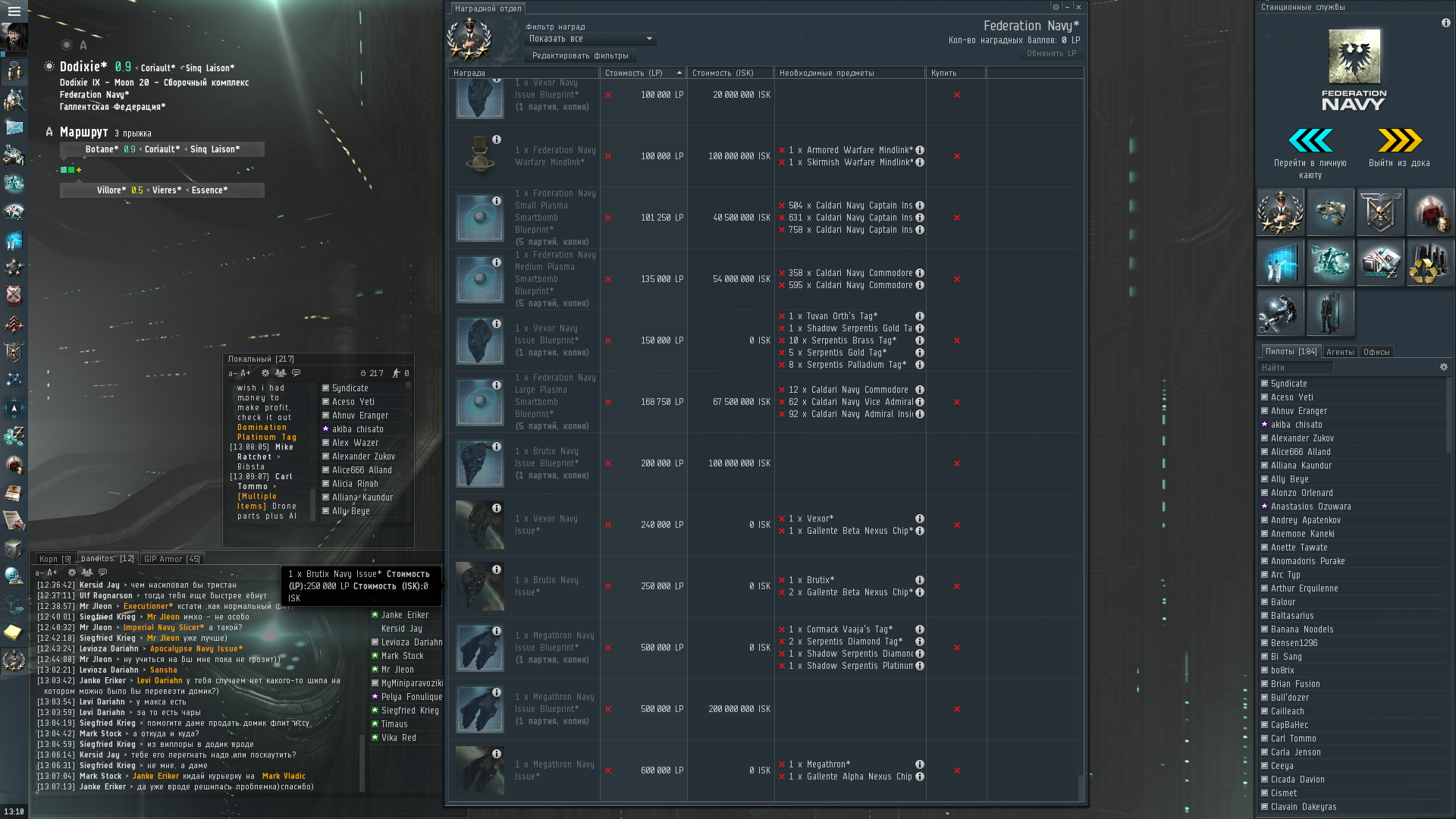Open Local chat settings gear icon
Screen dimensions: 1456x819
(x=265, y=373)
